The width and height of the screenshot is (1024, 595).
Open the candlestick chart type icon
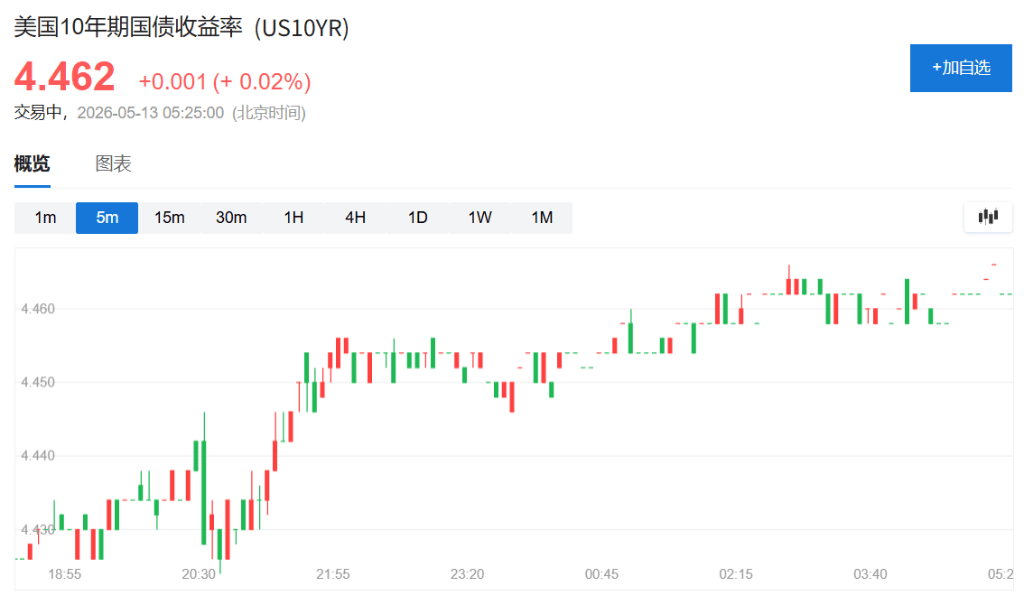pyautogui.click(x=988, y=217)
